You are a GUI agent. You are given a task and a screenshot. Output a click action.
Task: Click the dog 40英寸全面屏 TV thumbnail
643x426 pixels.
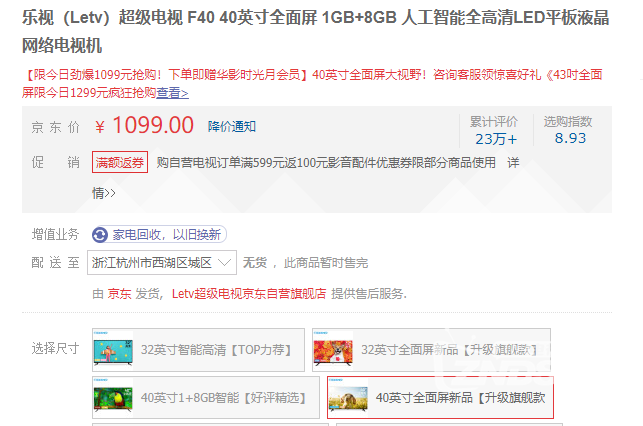[348, 397]
